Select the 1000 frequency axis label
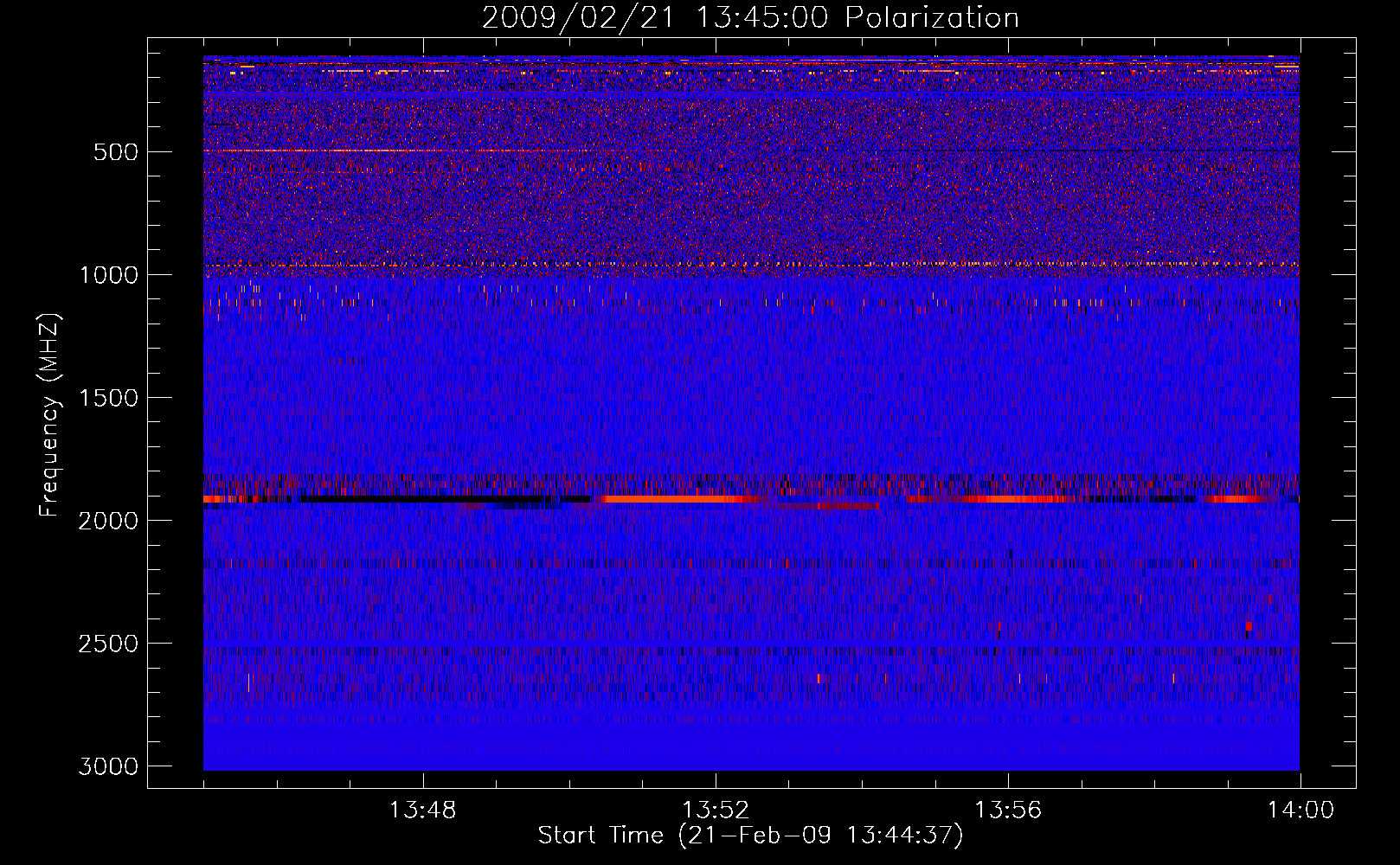Viewport: 1400px width, 865px height. click(x=109, y=275)
